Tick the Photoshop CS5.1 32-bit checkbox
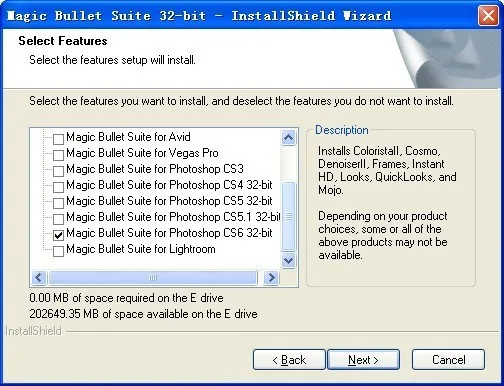Viewport: 504px width, 386px height. coord(58,219)
